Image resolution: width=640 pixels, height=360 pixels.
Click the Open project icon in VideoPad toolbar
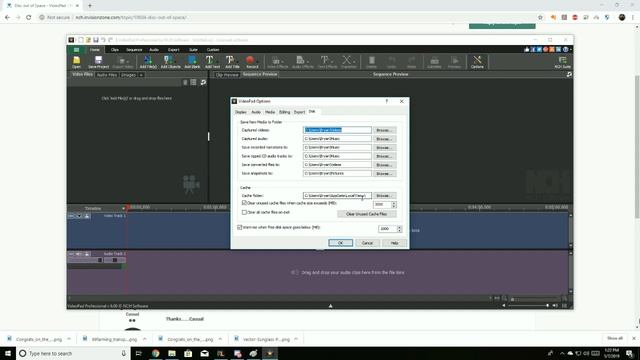coord(76,62)
